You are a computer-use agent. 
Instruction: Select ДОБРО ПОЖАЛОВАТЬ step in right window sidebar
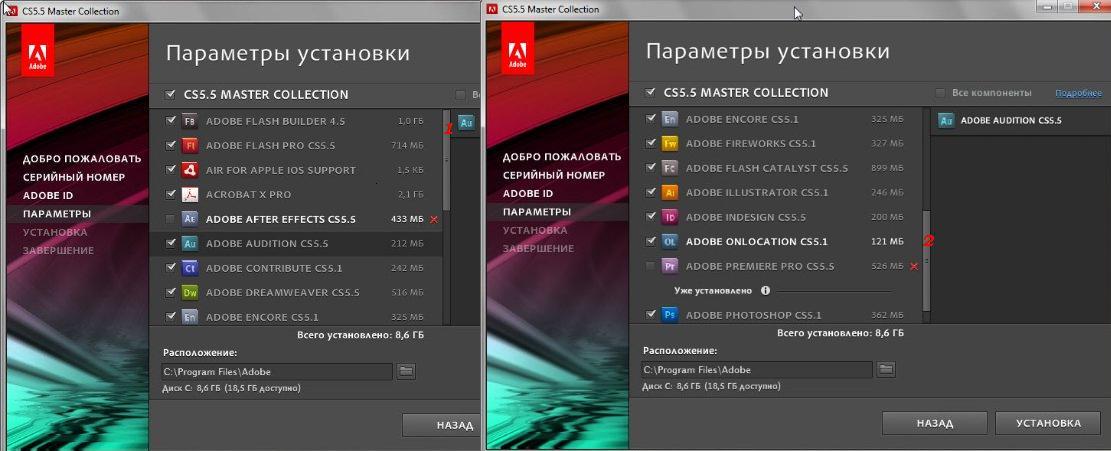pyautogui.click(x=562, y=156)
